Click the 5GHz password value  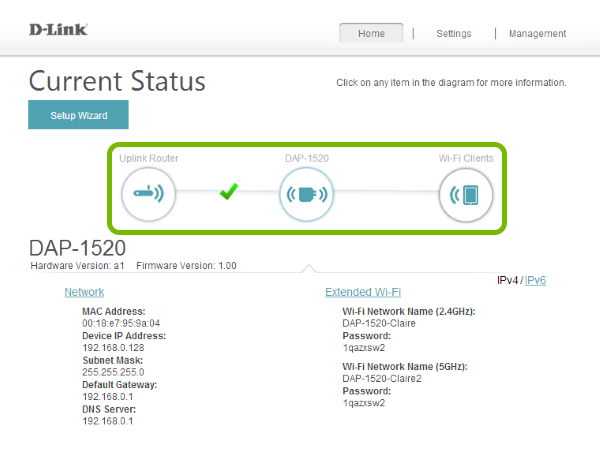tap(364, 403)
